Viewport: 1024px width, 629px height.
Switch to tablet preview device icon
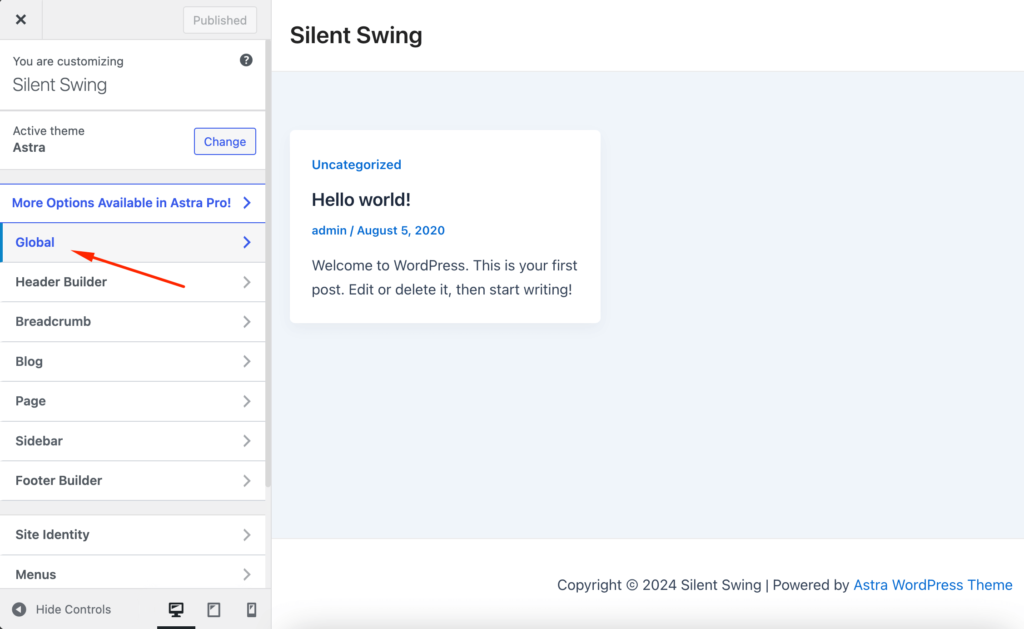(214, 609)
